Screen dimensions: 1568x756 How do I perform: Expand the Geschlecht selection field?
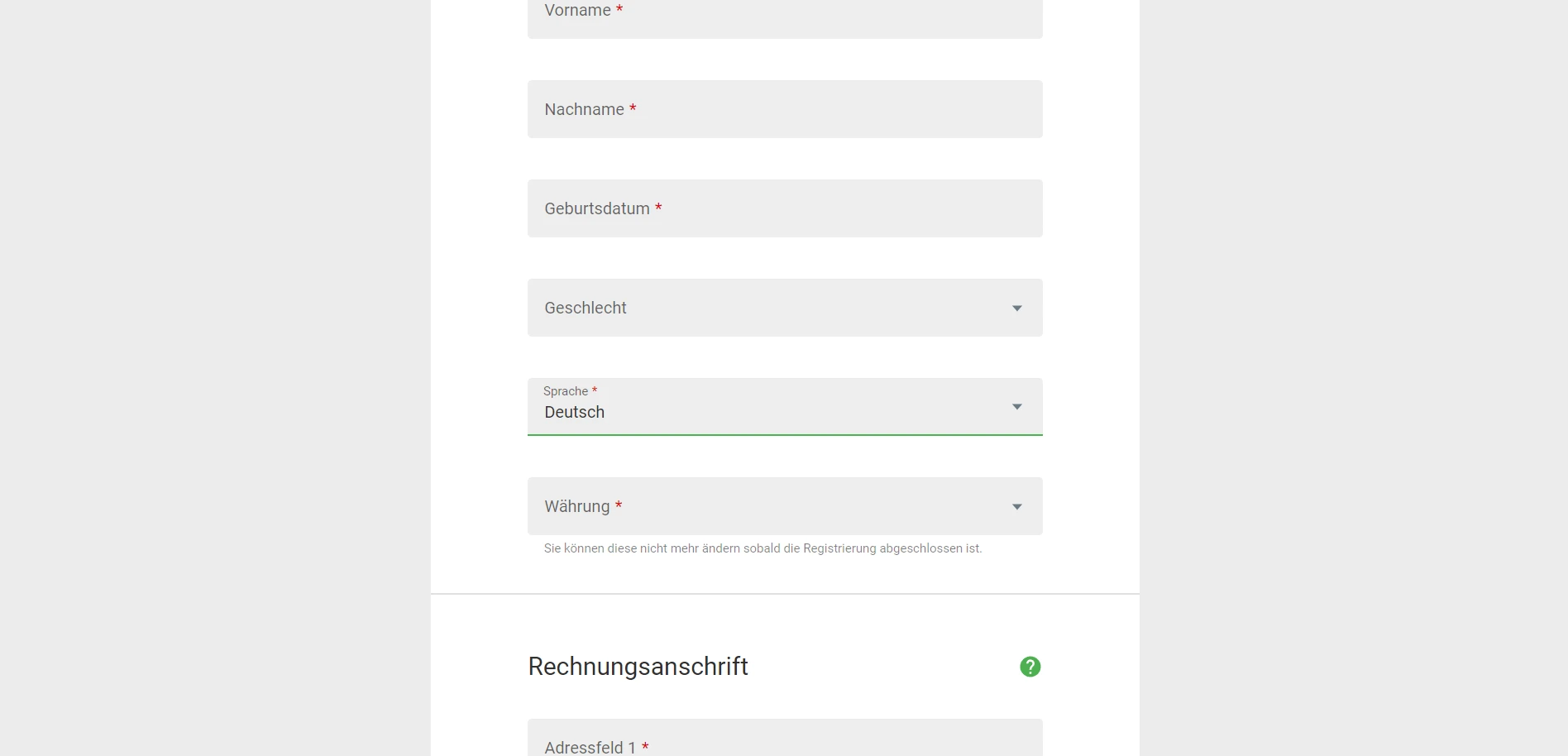pos(785,308)
